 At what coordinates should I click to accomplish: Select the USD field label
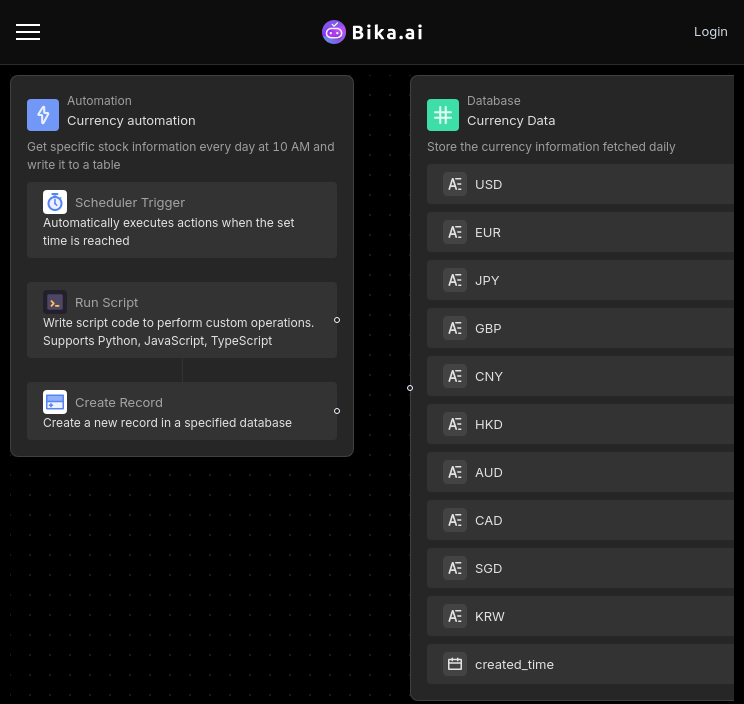[488, 185]
